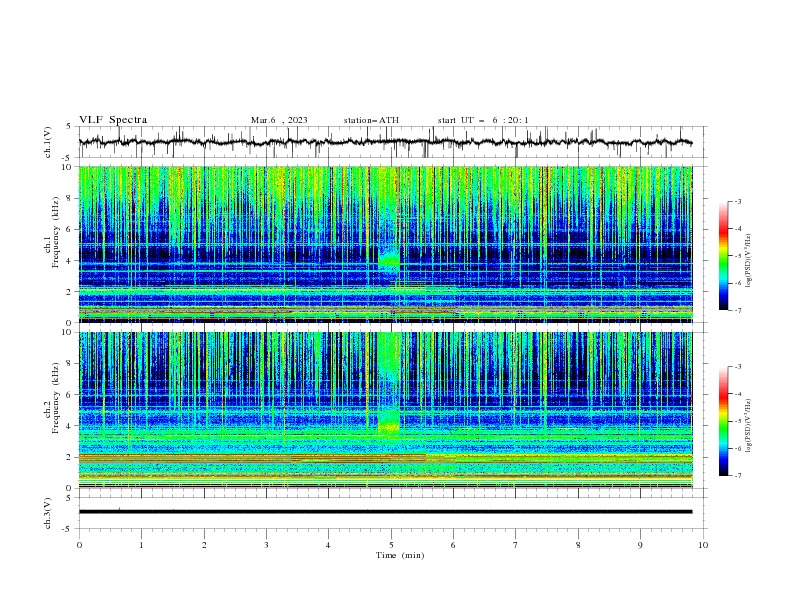Click the 4 kHz burst in ch.1 spectrogram
This screenshot has width=792, height=612.
click(x=389, y=261)
